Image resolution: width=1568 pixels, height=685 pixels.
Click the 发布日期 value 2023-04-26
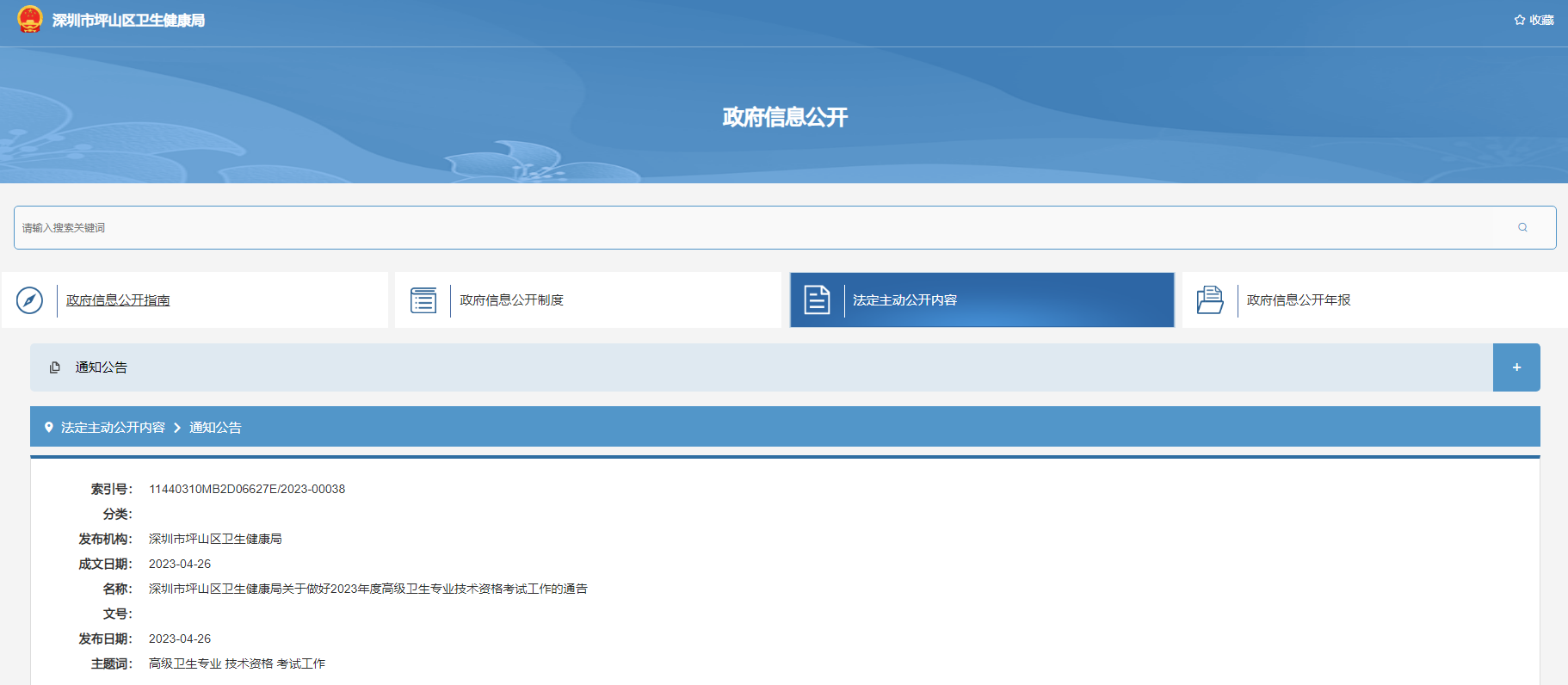pos(180,639)
